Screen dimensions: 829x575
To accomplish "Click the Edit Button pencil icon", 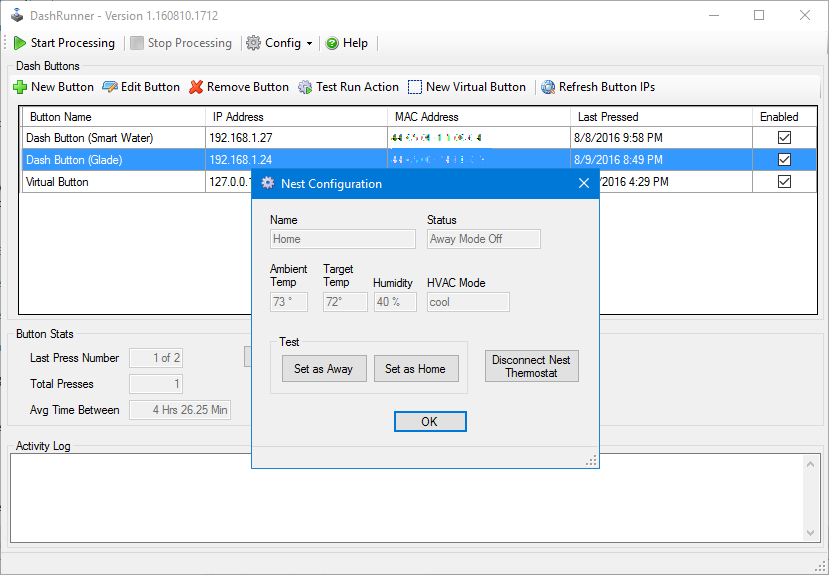I will tap(109, 87).
